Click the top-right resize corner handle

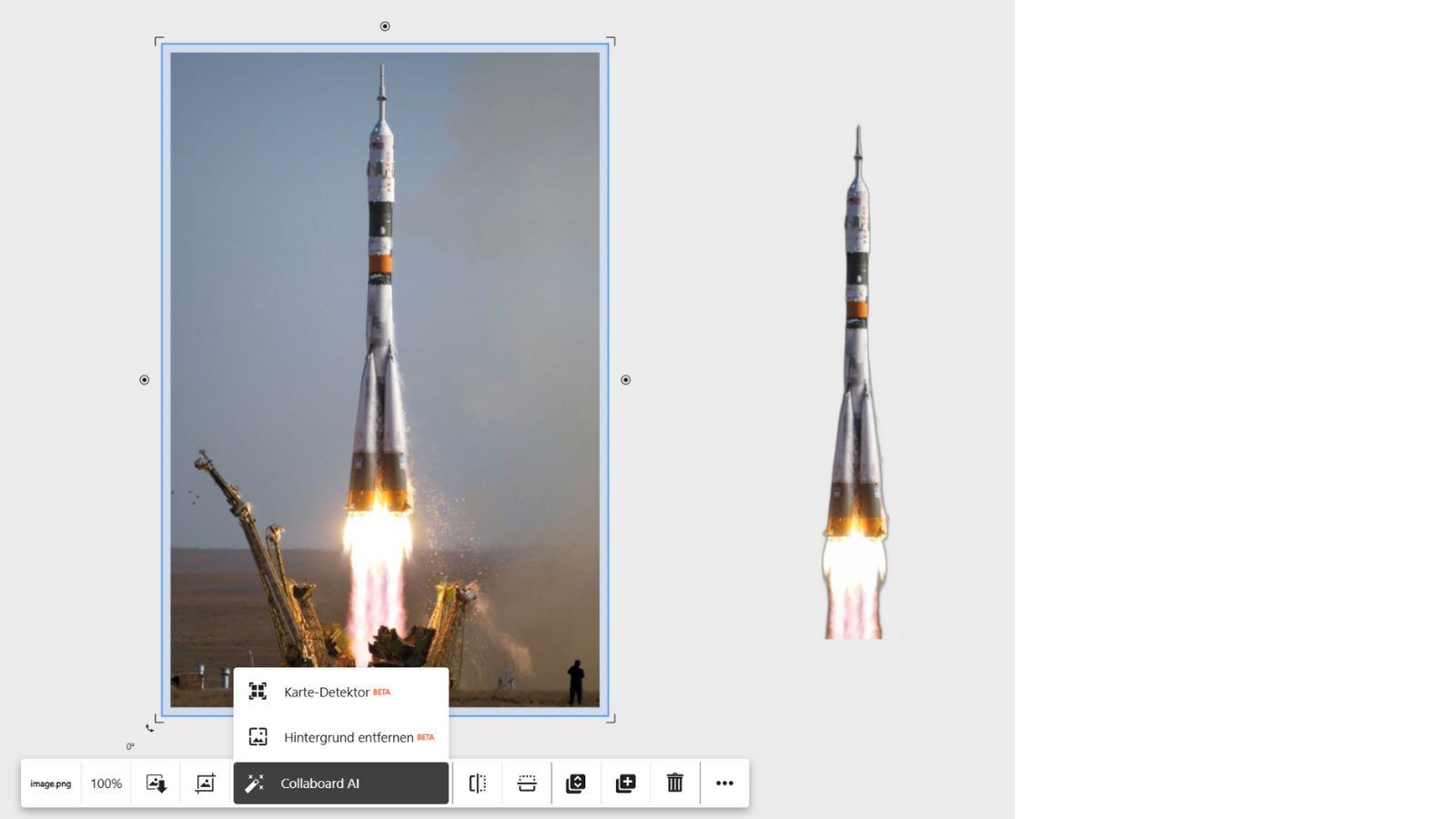coord(612,41)
